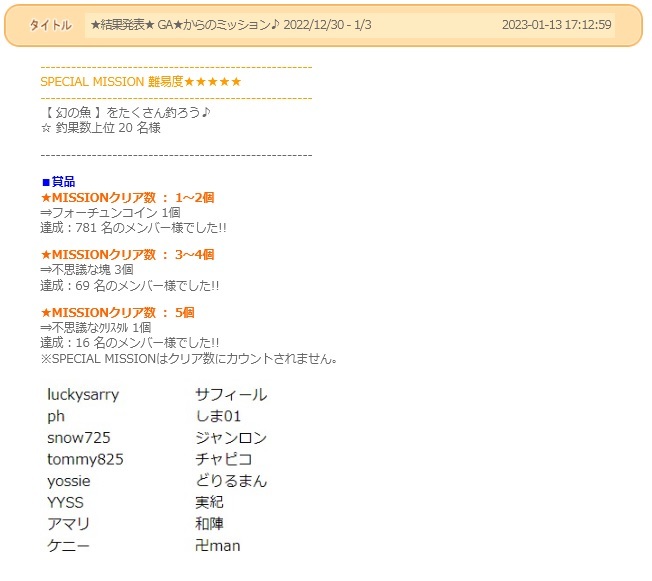Select the フォーチュンコイン 1個 prize line
The image size is (652, 581).
click(x=110, y=213)
